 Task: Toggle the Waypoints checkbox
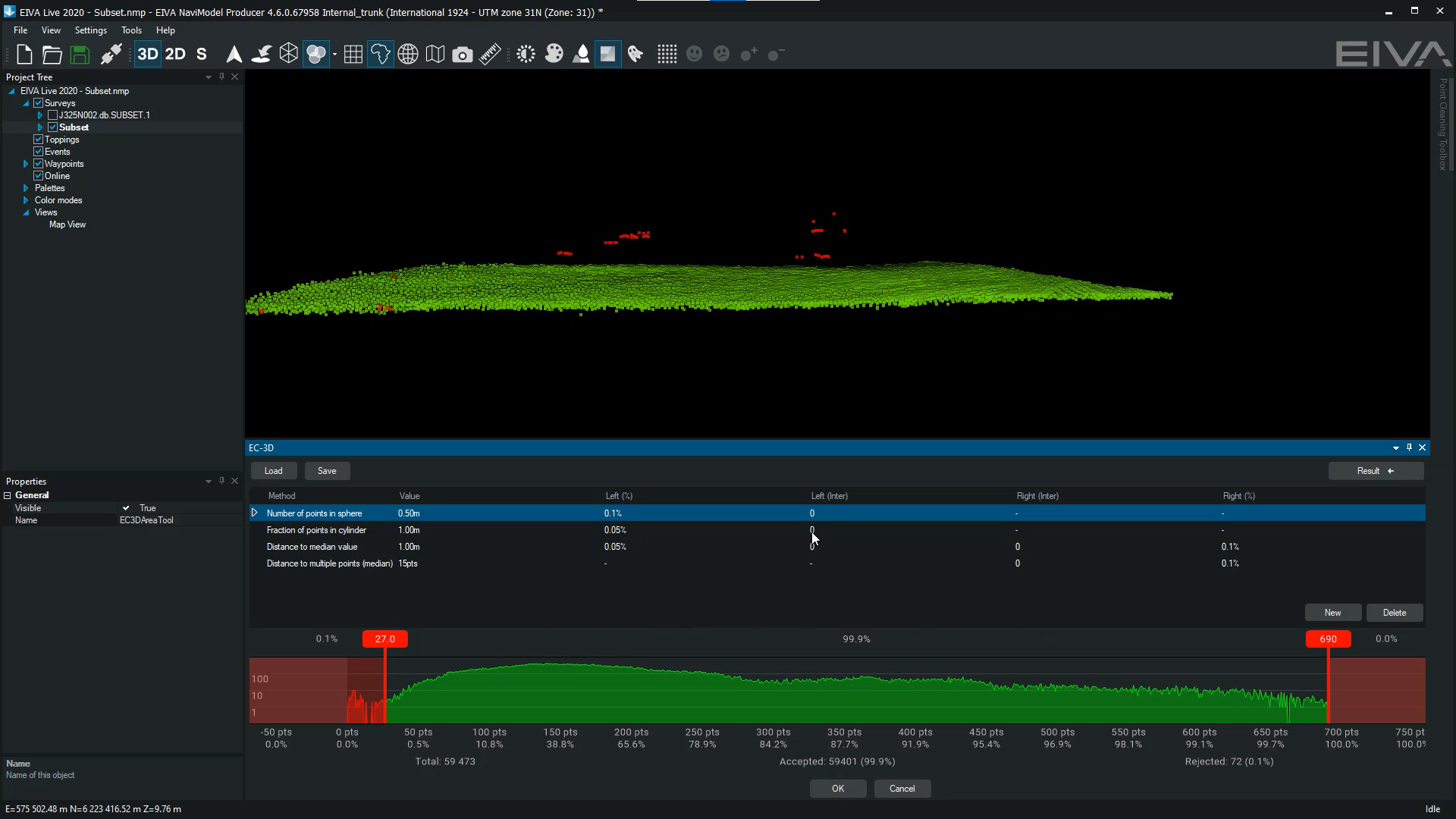coord(39,164)
